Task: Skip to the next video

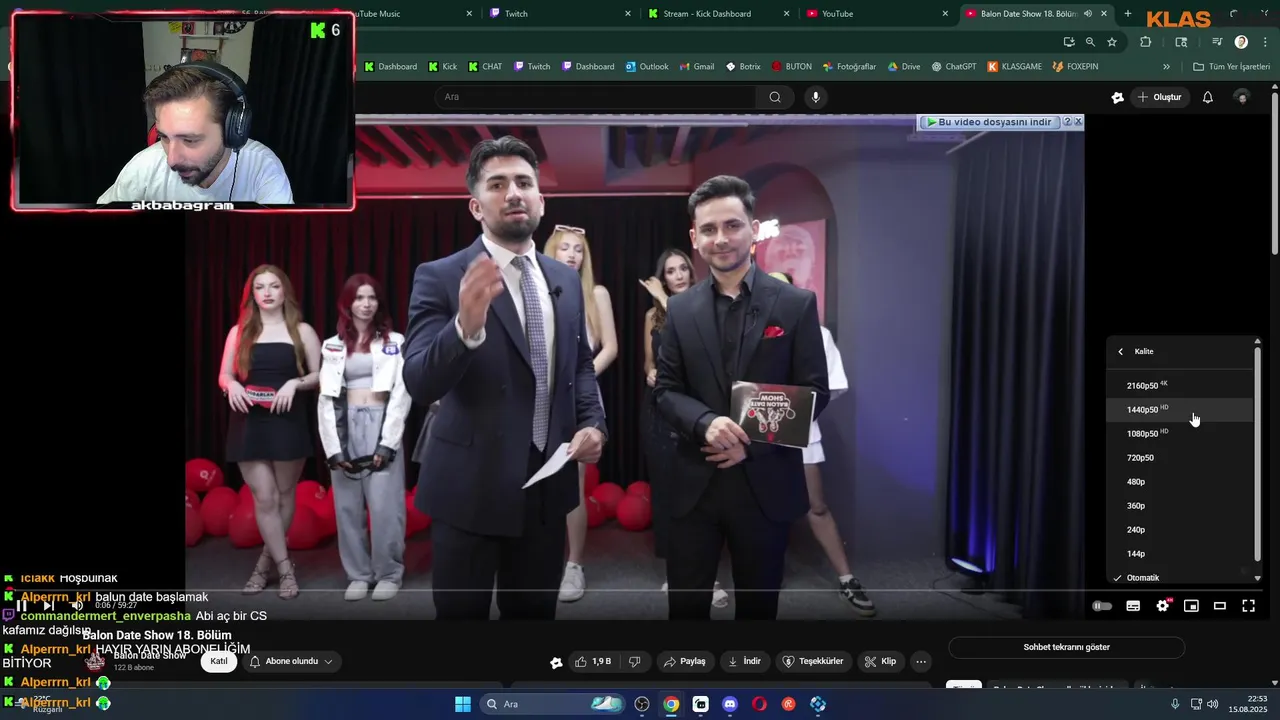Action: click(x=48, y=605)
